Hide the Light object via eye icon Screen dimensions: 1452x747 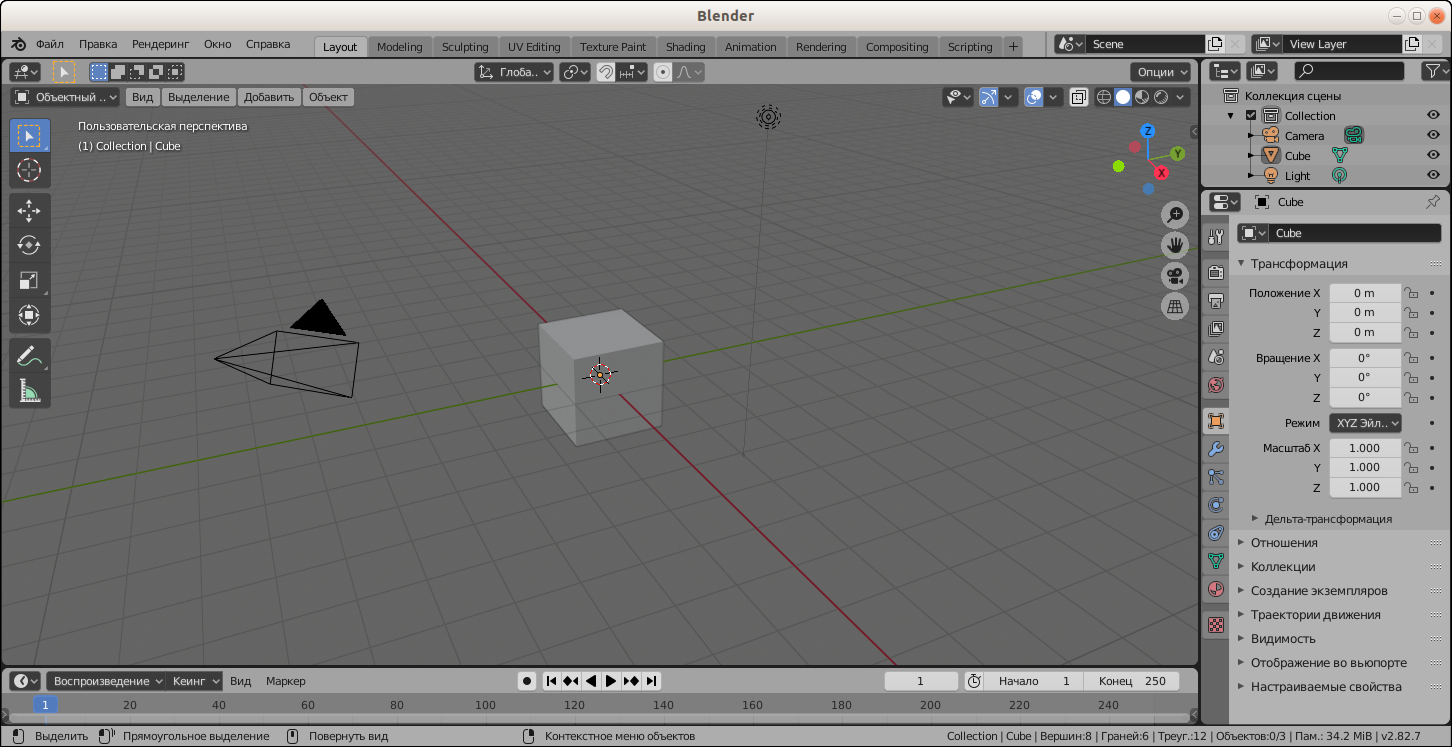click(1433, 176)
